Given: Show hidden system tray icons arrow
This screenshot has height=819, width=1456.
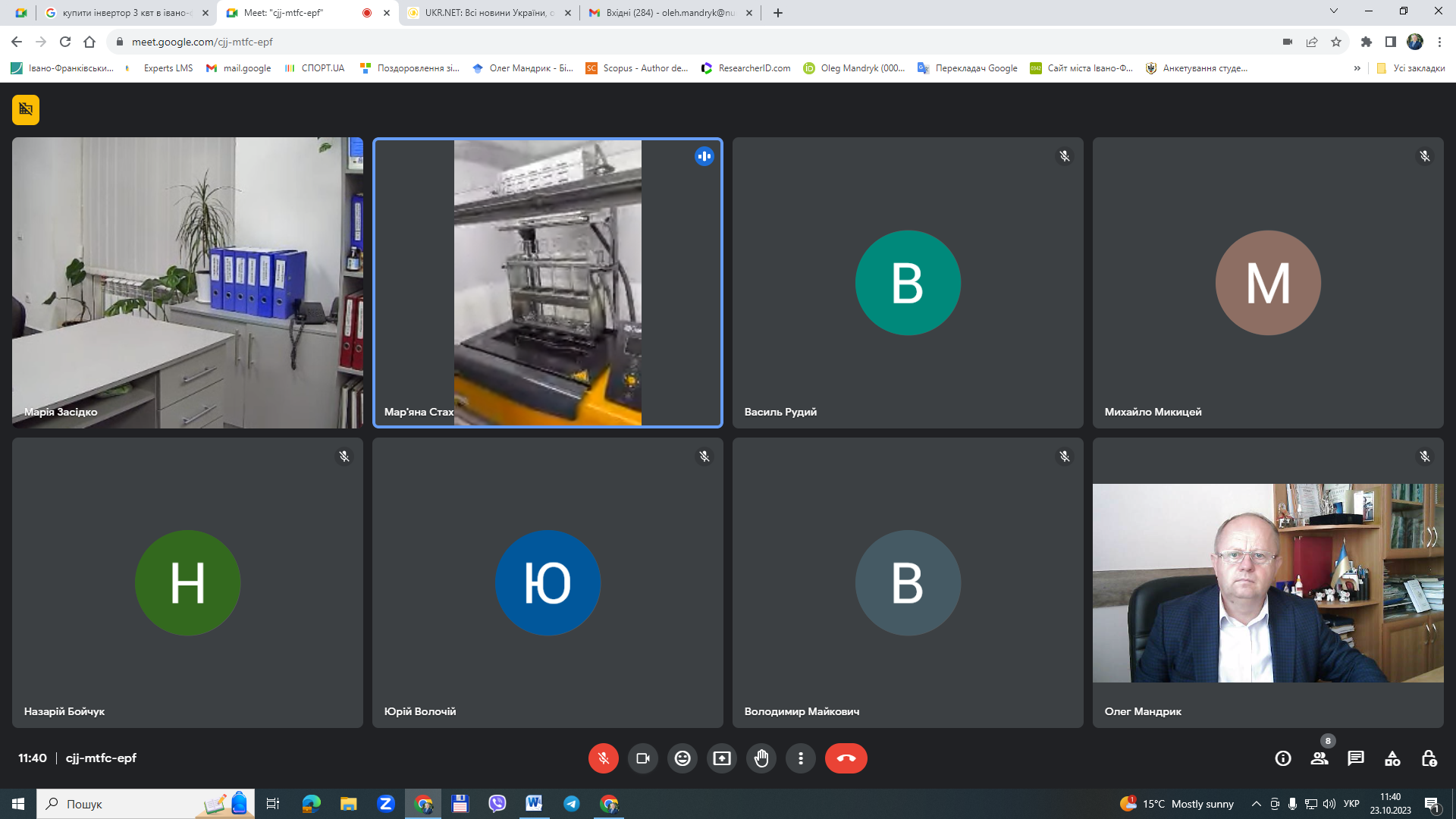Looking at the screenshot, I should (1256, 804).
